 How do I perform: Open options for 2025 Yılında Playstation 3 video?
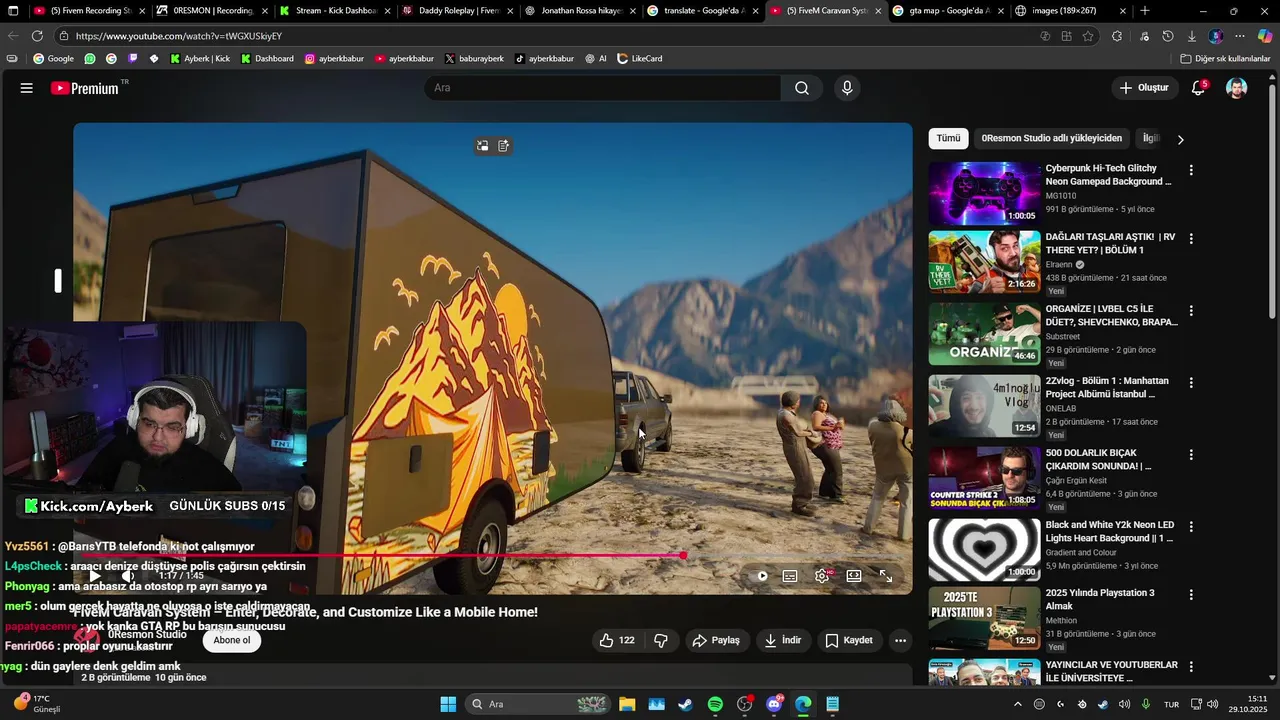coord(1190,595)
